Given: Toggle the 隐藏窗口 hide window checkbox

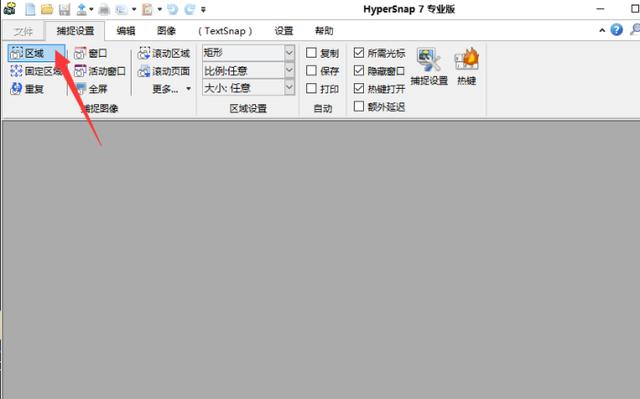Looking at the screenshot, I should pyautogui.click(x=359, y=71).
